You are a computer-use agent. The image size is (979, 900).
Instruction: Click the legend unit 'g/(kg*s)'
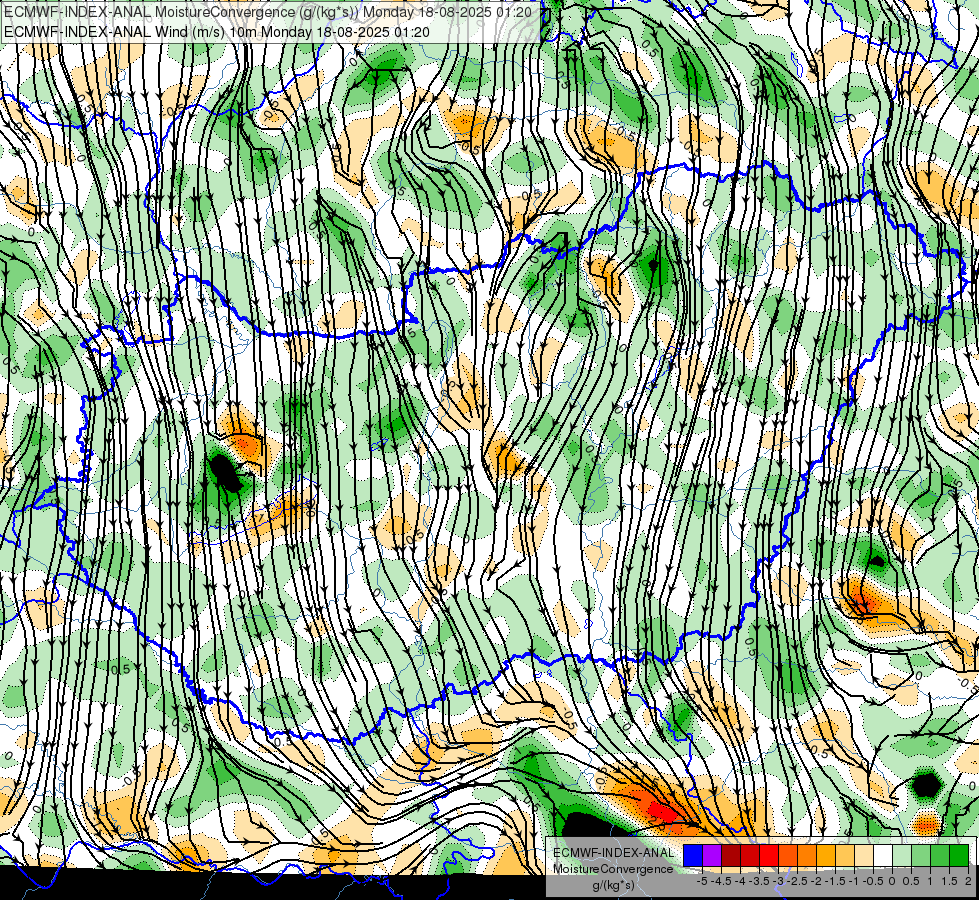click(613, 886)
